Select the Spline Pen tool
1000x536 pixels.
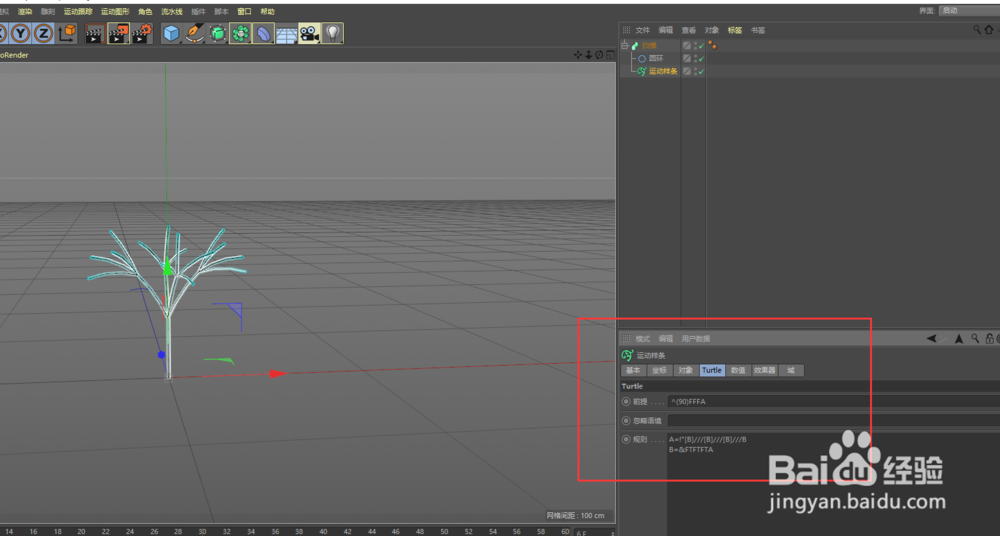pos(195,33)
